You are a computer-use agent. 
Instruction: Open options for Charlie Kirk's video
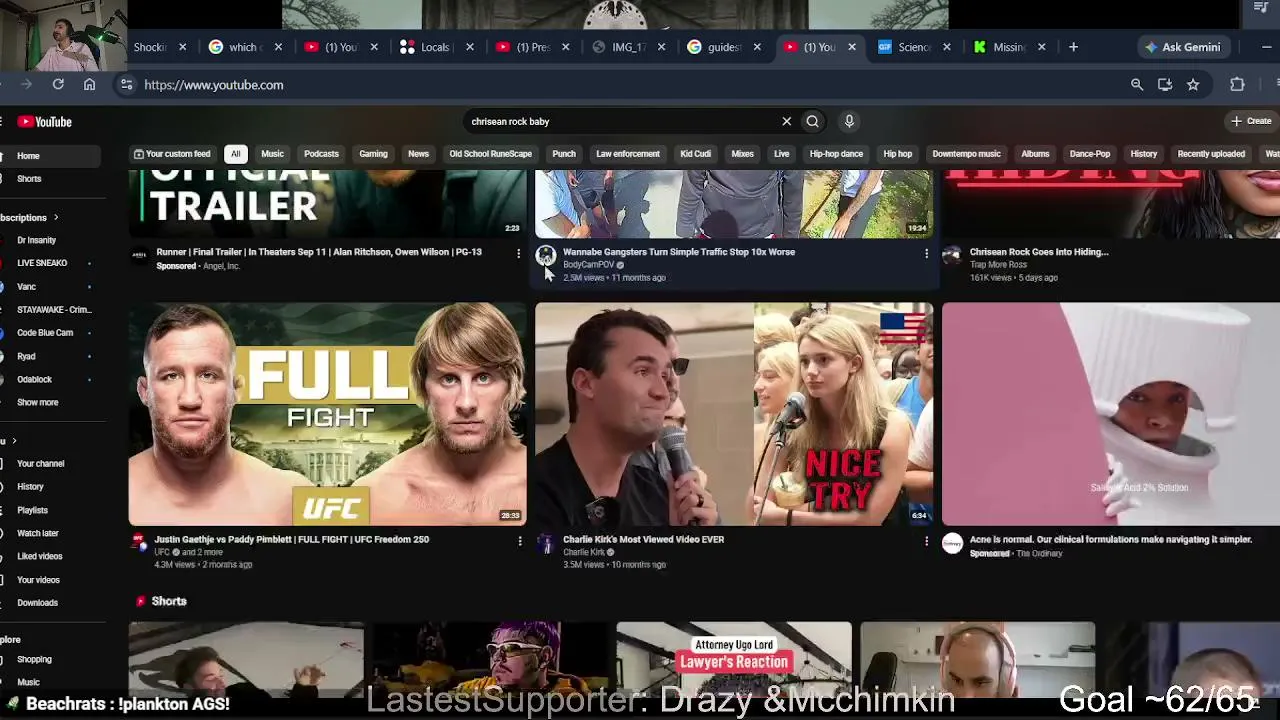[x=926, y=541]
